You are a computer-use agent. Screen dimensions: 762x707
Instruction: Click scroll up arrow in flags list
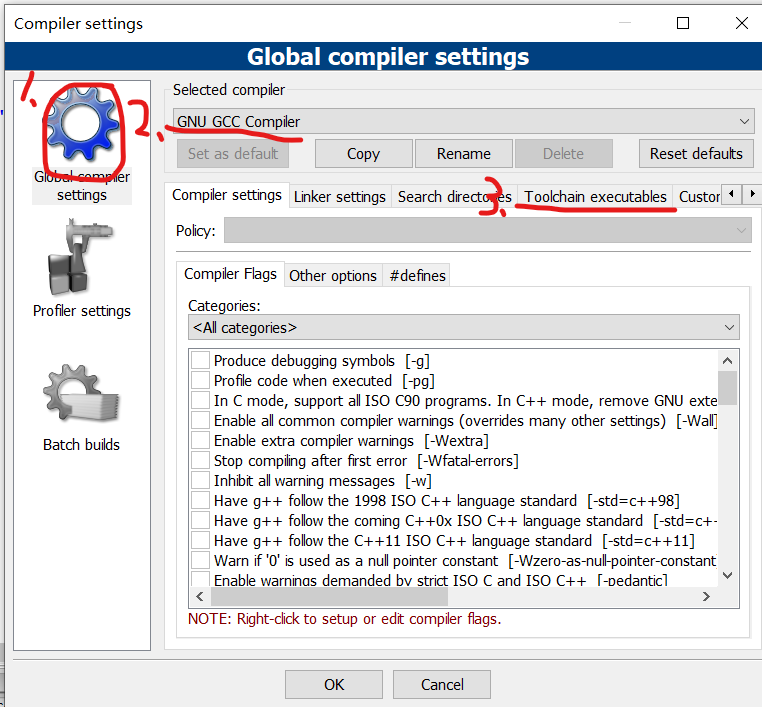click(x=727, y=361)
